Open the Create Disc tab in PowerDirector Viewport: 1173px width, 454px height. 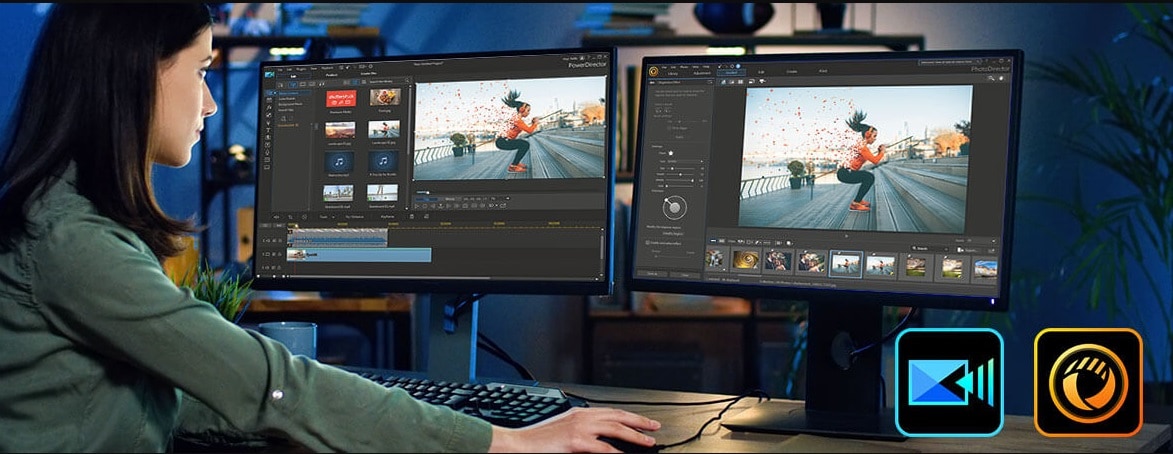tap(368, 73)
